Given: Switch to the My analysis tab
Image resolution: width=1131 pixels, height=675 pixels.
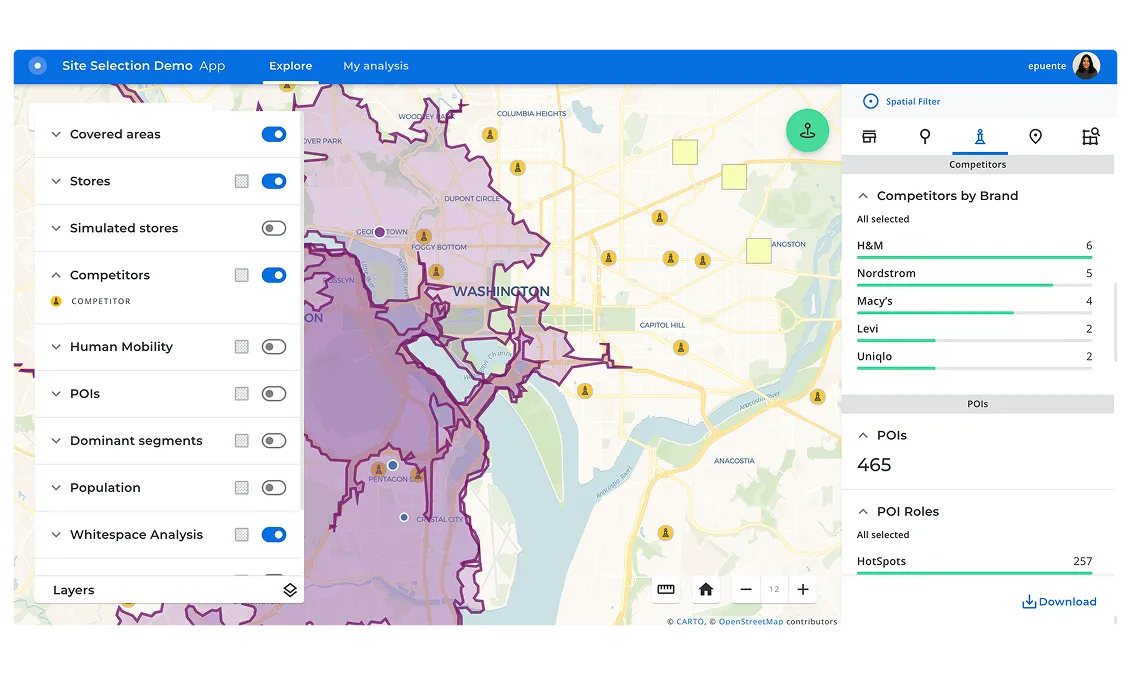Looking at the screenshot, I should pyautogui.click(x=376, y=65).
